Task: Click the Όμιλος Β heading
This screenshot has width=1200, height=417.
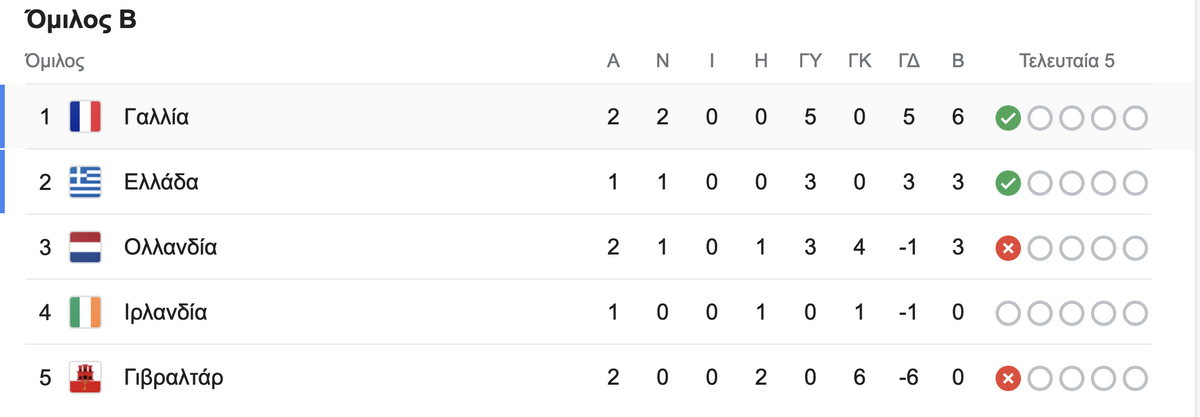Action: point(80,21)
